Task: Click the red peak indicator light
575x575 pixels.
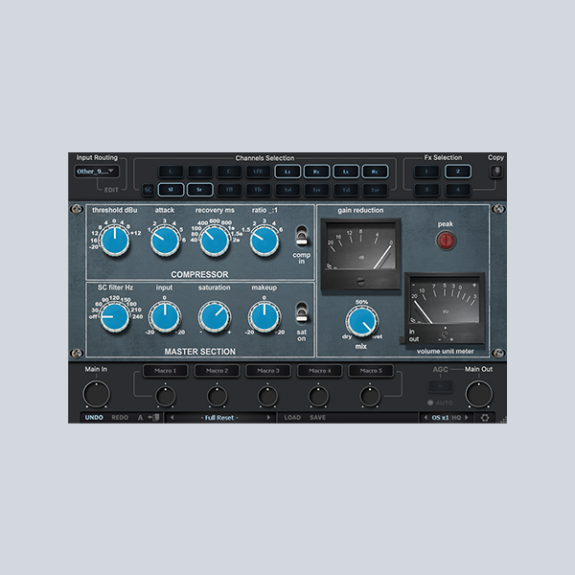Action: click(446, 241)
